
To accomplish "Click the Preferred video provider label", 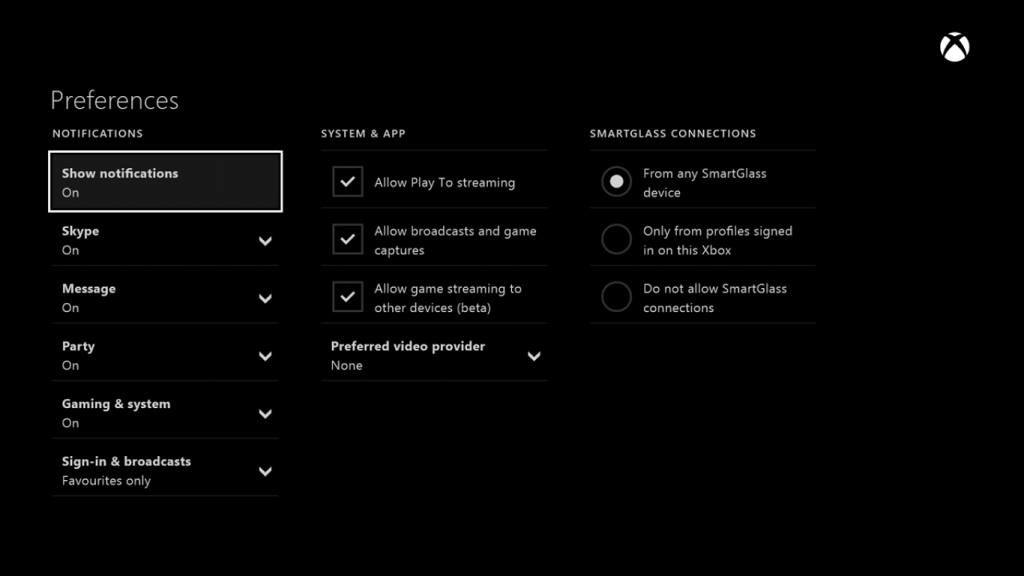I will click(408, 346).
